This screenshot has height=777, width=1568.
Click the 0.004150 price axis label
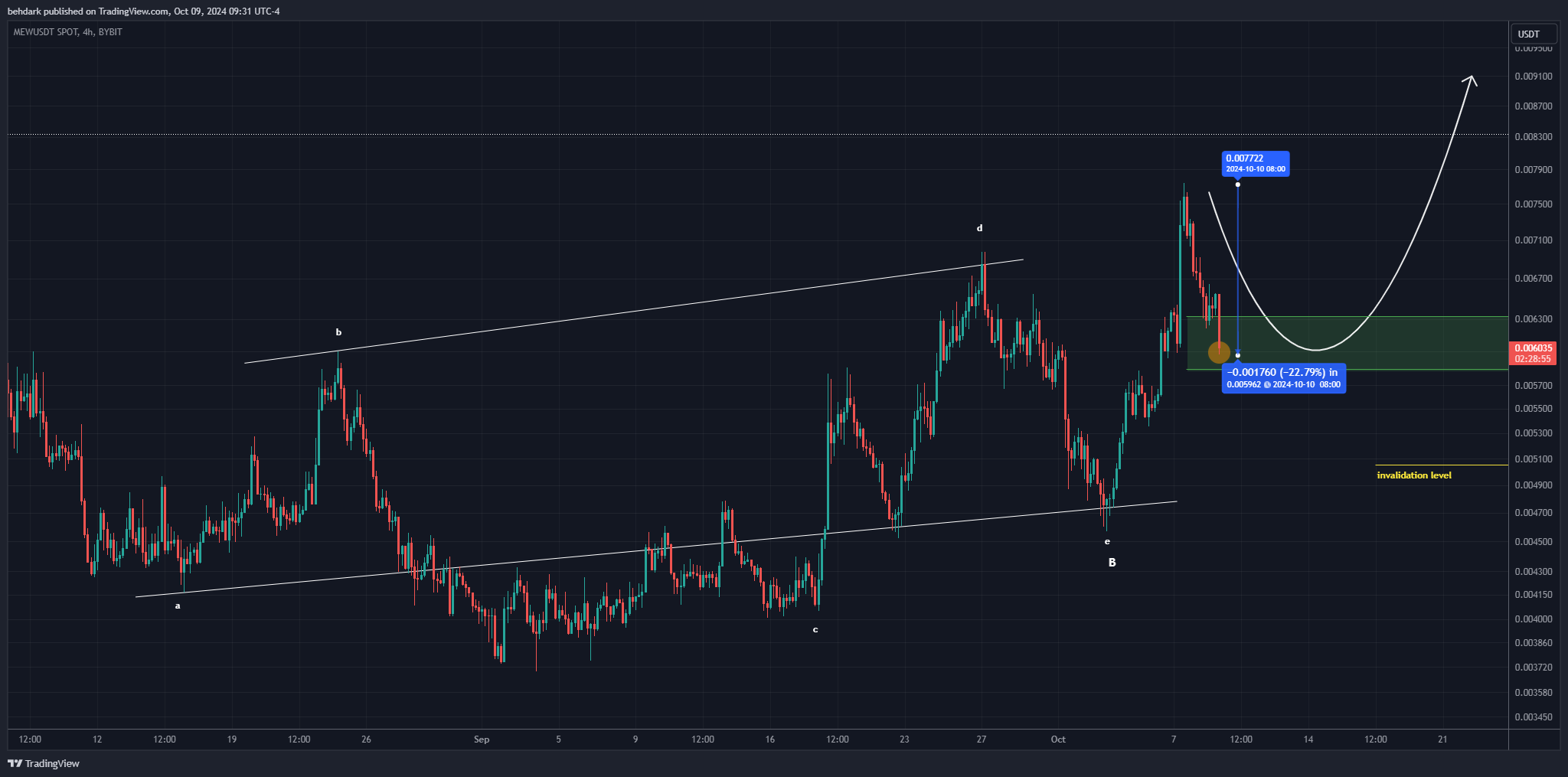point(1534,594)
